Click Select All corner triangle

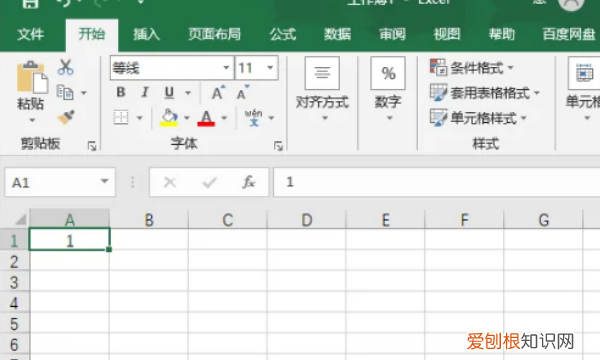coord(21,220)
